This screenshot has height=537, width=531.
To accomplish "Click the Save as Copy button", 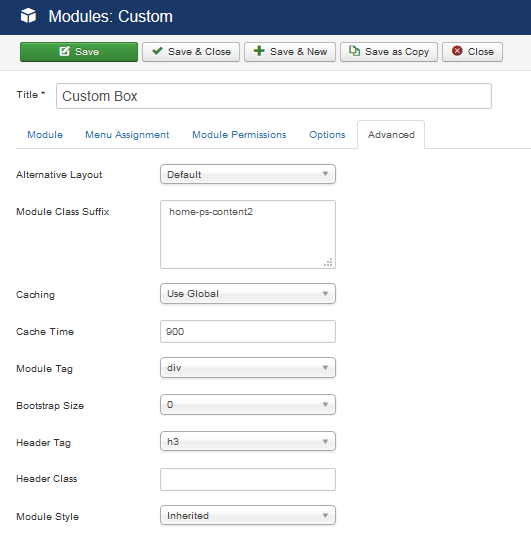I will coord(389,52).
